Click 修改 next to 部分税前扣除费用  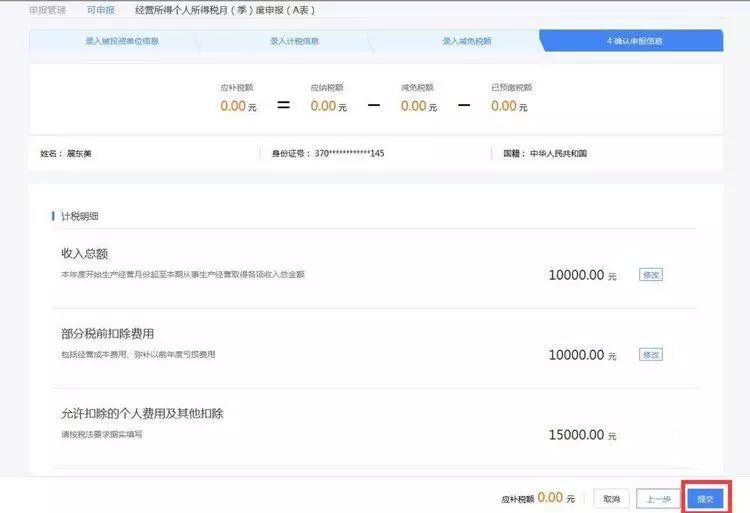click(651, 355)
